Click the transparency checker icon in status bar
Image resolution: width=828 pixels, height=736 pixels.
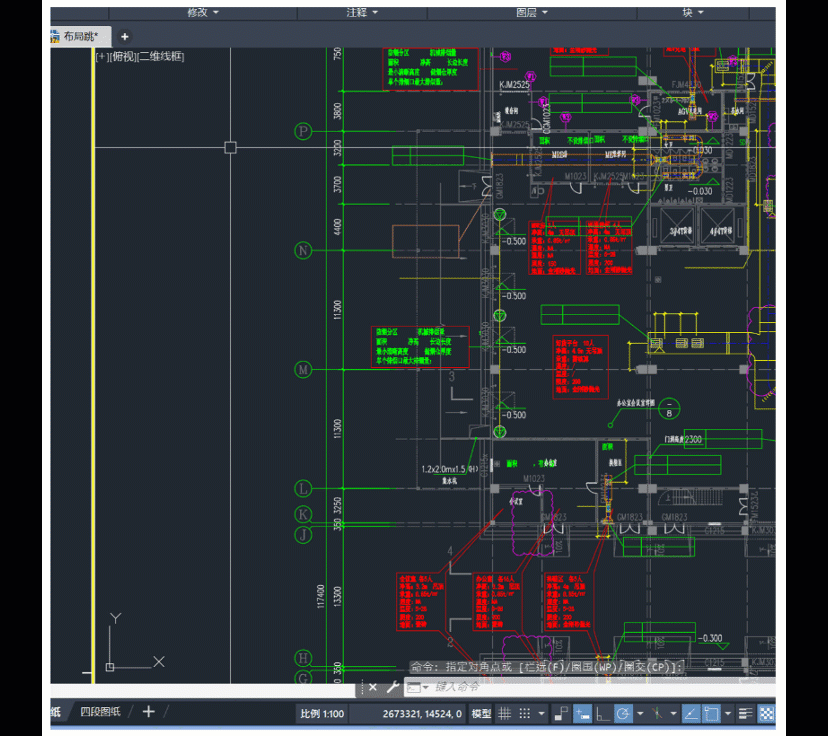tap(767, 713)
